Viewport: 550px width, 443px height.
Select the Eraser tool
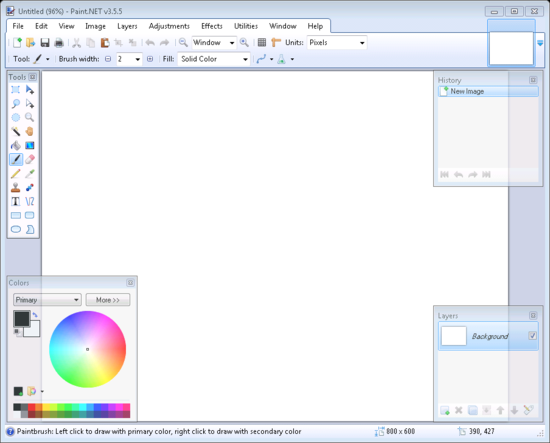tap(30, 159)
